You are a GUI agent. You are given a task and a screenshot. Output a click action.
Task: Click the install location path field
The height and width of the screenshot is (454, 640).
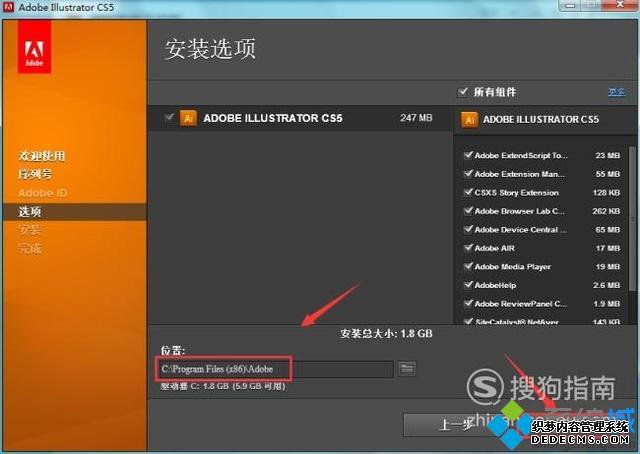(275, 369)
